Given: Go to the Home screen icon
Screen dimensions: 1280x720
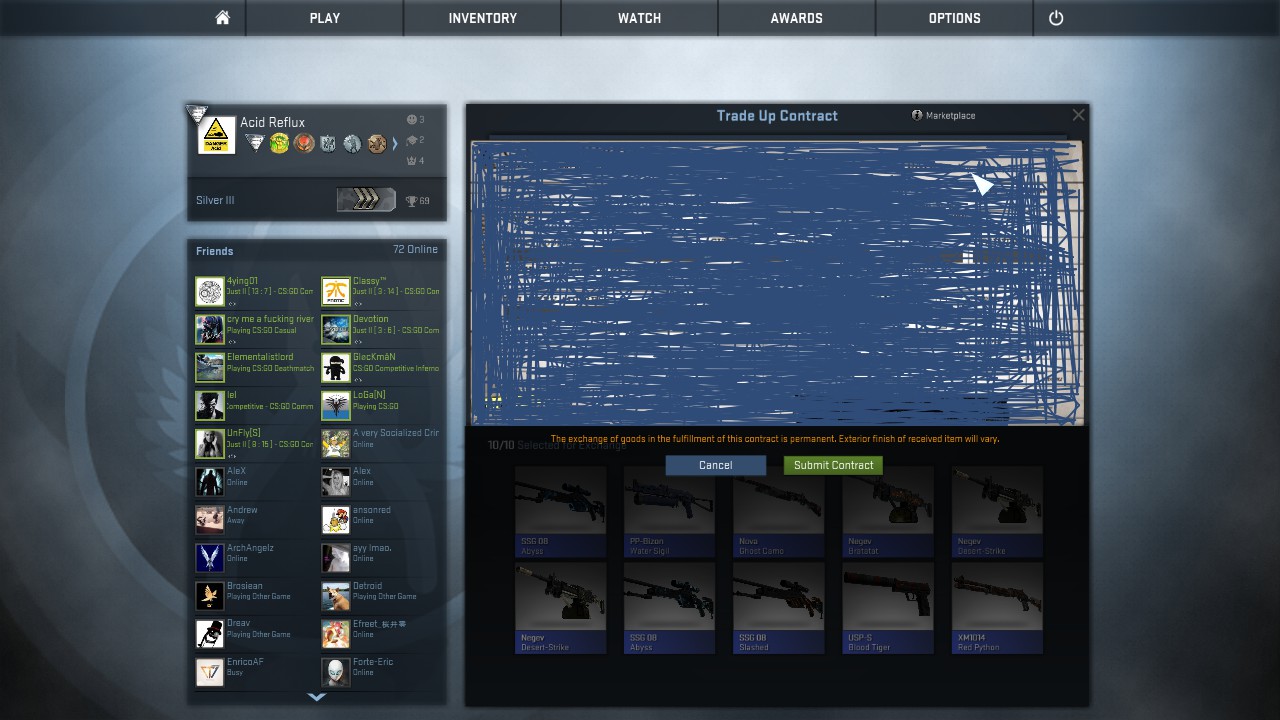Looking at the screenshot, I should point(223,18).
